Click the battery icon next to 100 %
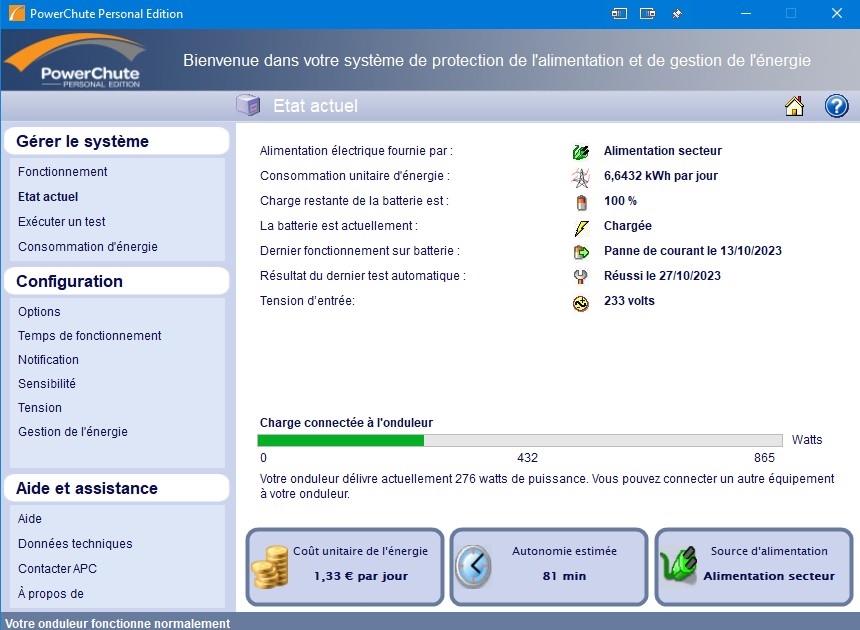Image resolution: width=860 pixels, height=630 pixels. [581, 202]
